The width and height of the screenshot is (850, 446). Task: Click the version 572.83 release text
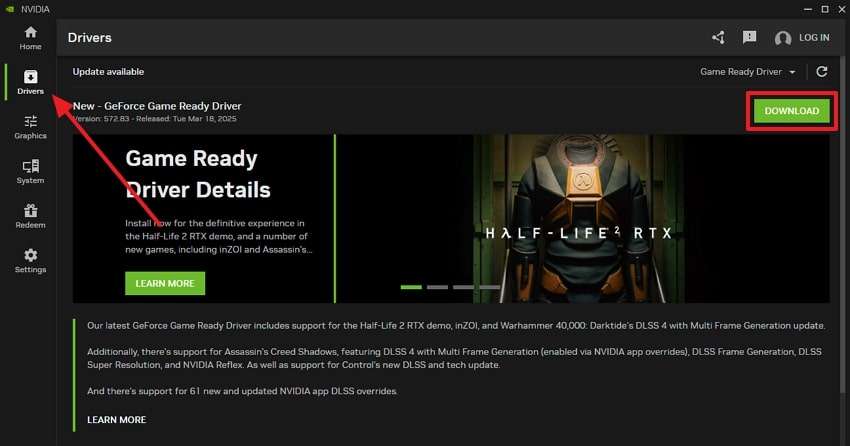[154, 119]
